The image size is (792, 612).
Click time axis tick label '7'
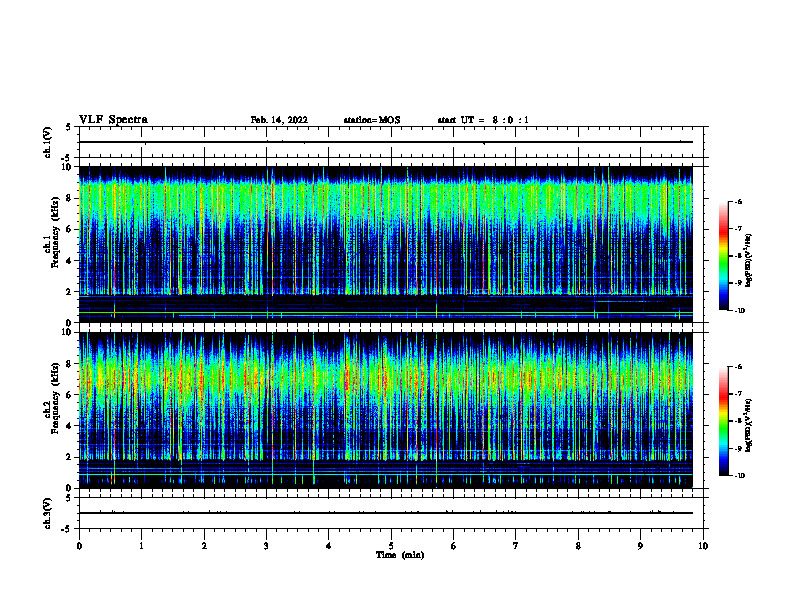(x=516, y=546)
